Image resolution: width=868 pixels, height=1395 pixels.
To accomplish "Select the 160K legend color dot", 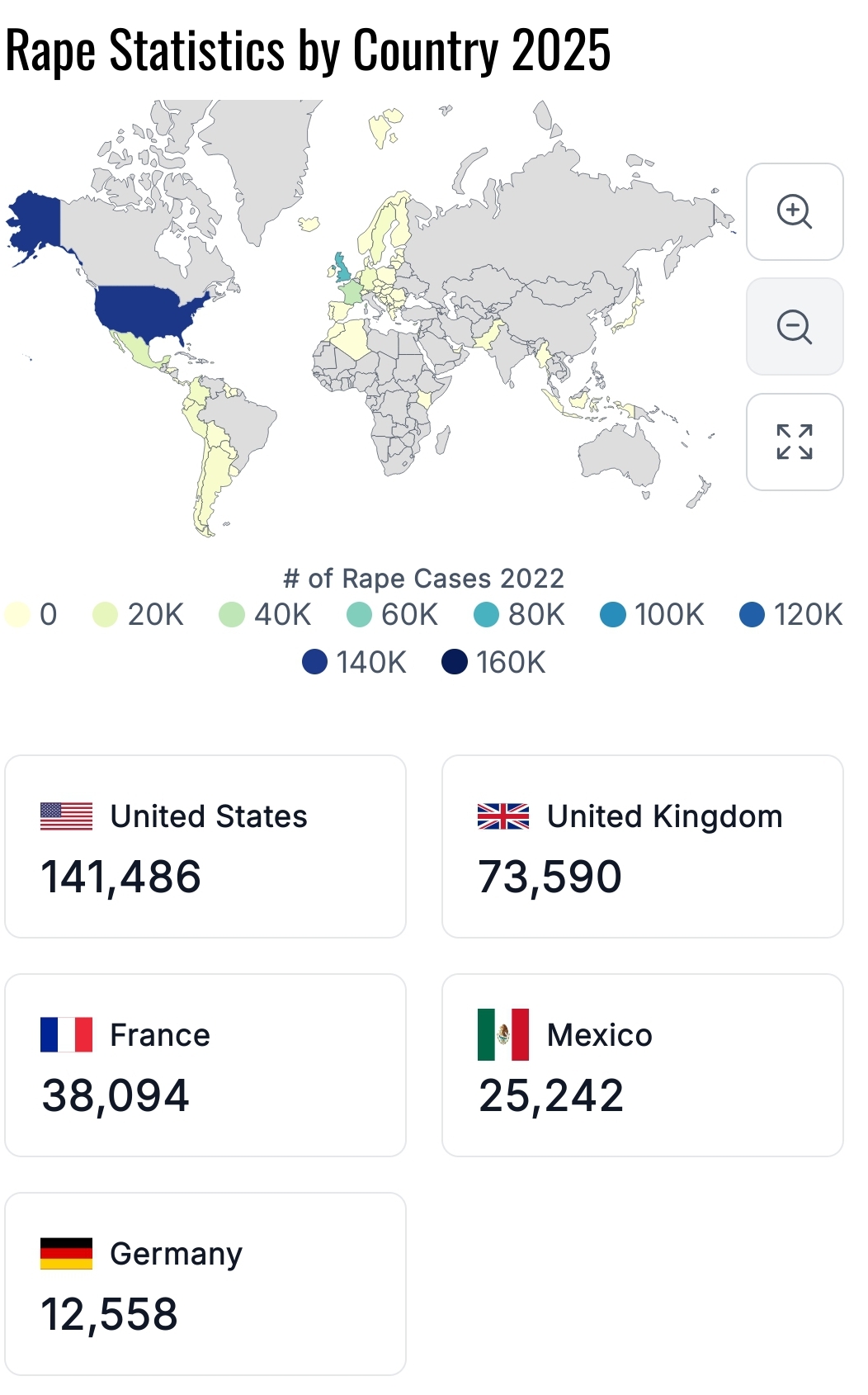I will click(x=455, y=662).
